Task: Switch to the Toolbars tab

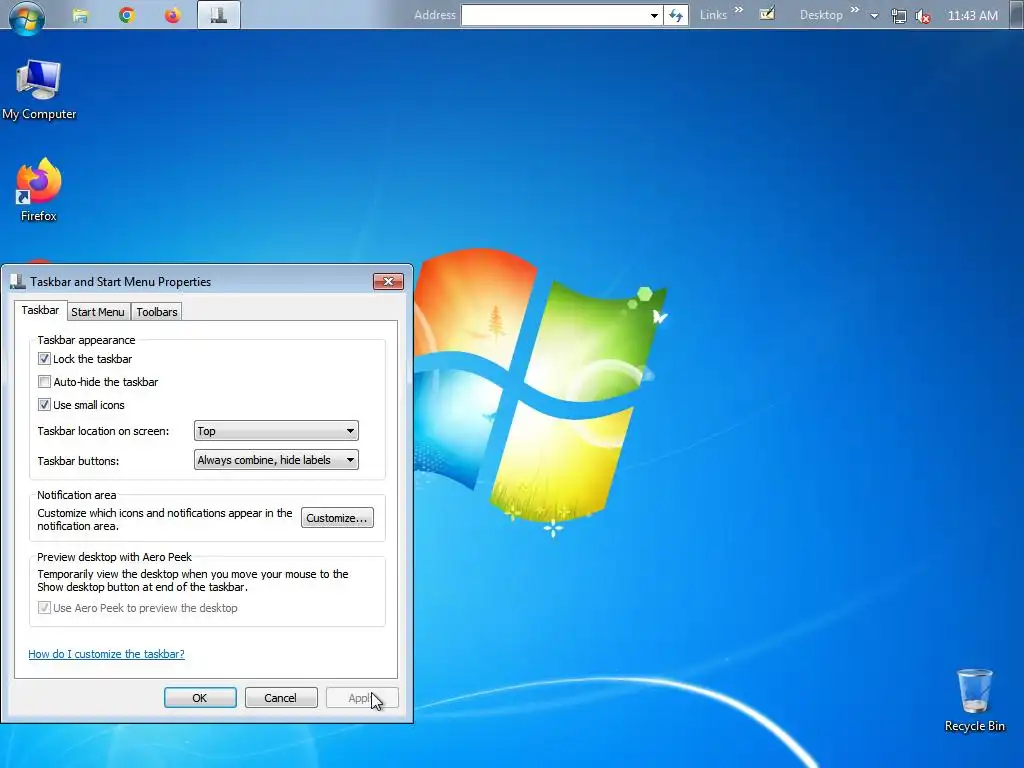Action: 157,312
